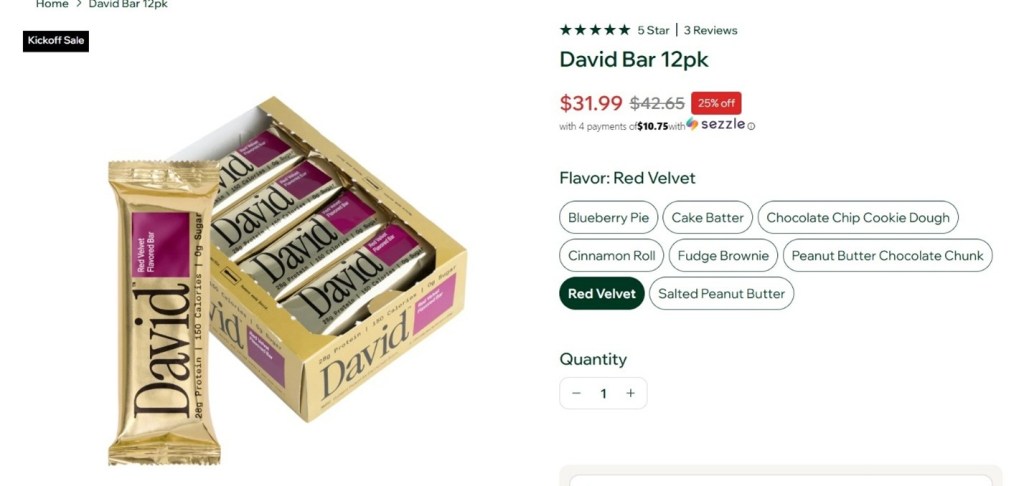This screenshot has height=486, width=1024.
Task: Click the minus quantity icon
Action: [x=576, y=393]
